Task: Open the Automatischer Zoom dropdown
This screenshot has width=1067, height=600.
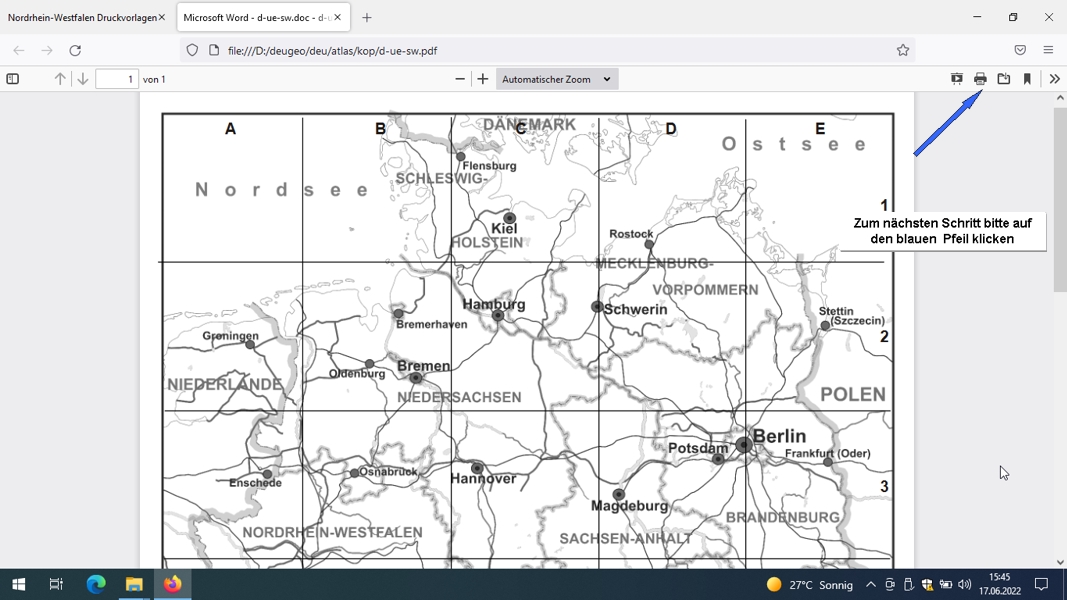Action: [x=557, y=79]
